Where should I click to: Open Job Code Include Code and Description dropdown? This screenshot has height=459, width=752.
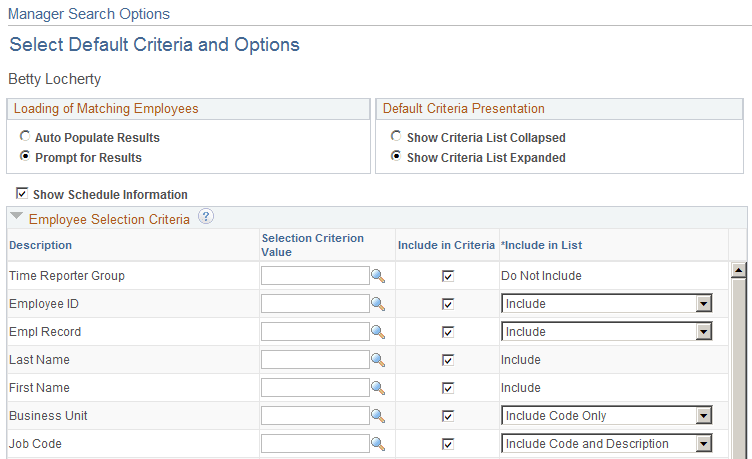(704, 444)
